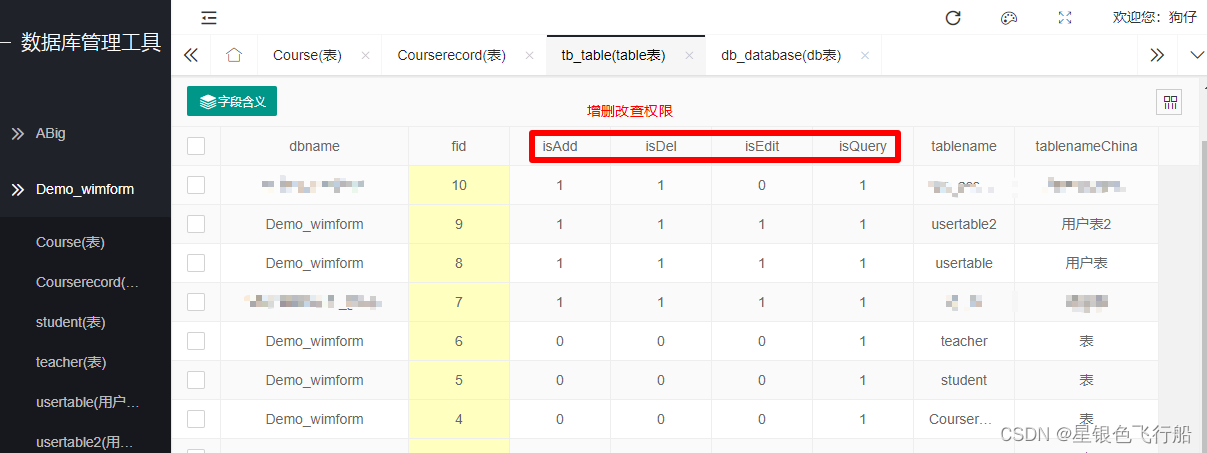Switch to the db_database(db表) tab
Viewport: 1207px width, 453px height.
(781, 56)
